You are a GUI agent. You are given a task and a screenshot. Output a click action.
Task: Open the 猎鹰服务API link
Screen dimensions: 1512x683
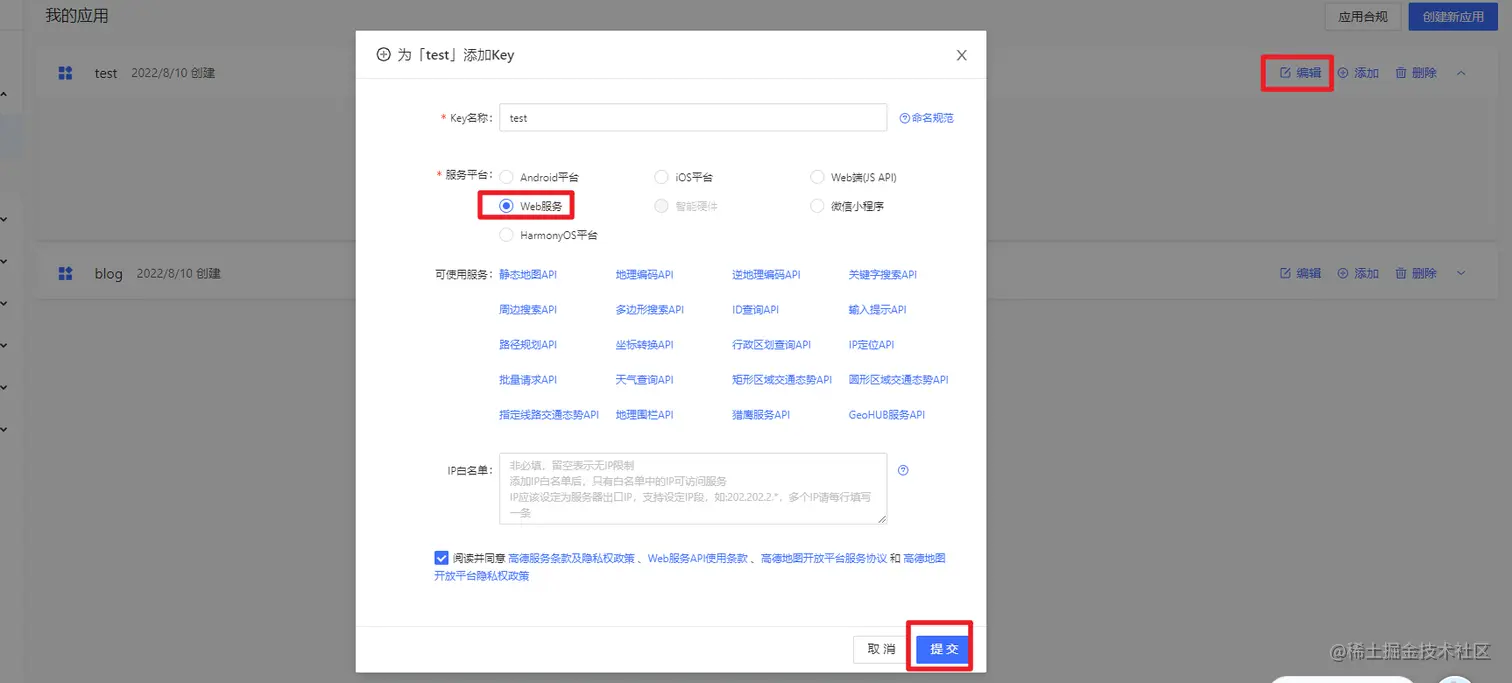coord(761,415)
